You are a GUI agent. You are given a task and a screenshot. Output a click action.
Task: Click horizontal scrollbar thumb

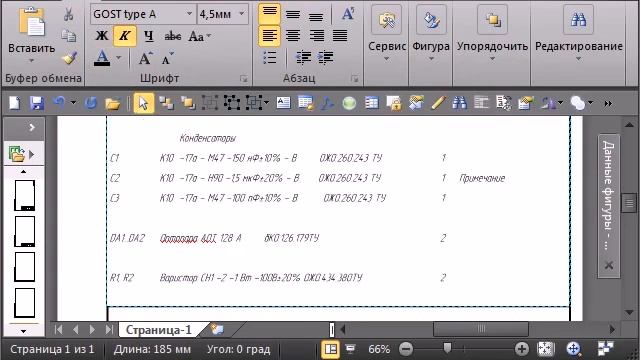481,329
